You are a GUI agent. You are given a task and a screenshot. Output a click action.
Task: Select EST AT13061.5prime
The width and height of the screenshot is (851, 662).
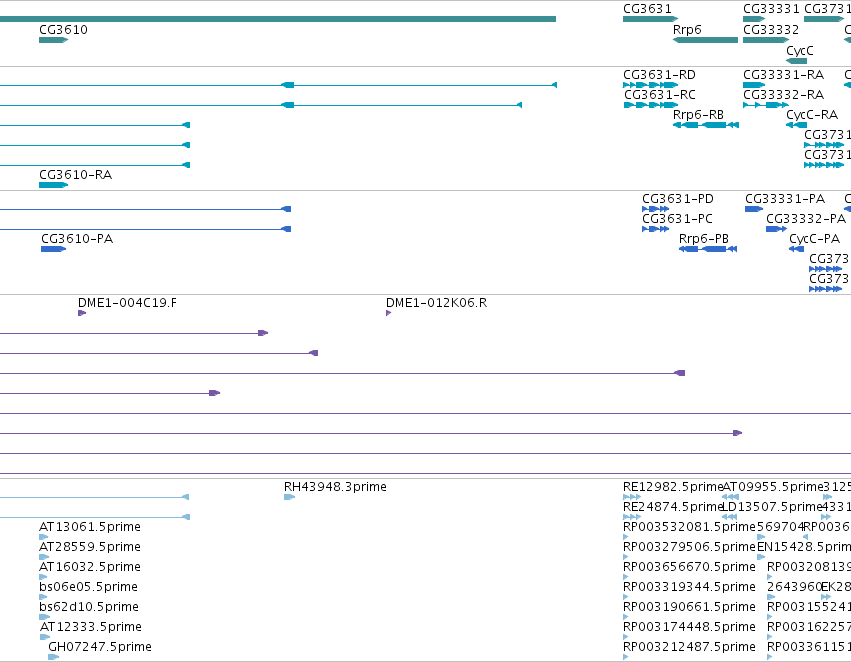pos(90,527)
